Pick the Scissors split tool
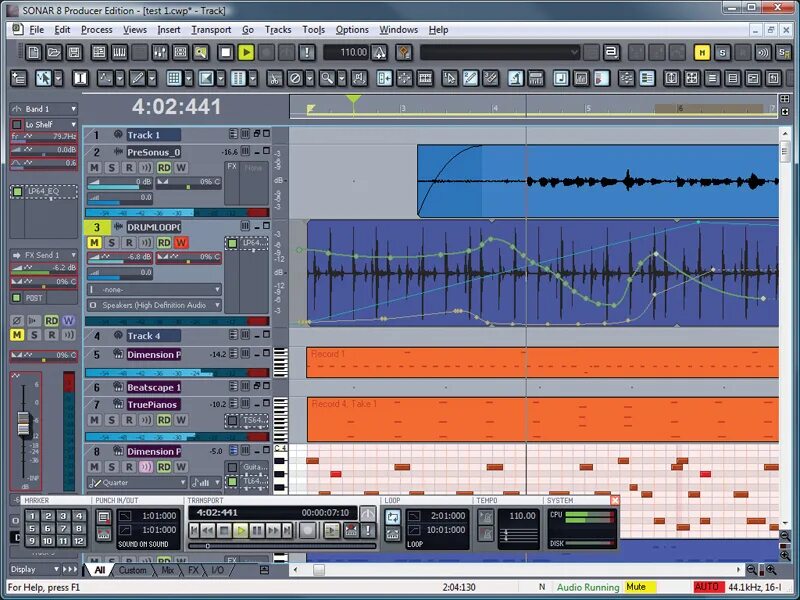Viewport: 800px width, 600px height. 274,78
